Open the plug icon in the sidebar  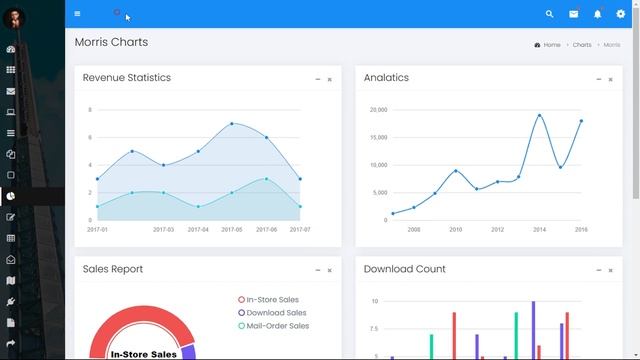(11, 302)
